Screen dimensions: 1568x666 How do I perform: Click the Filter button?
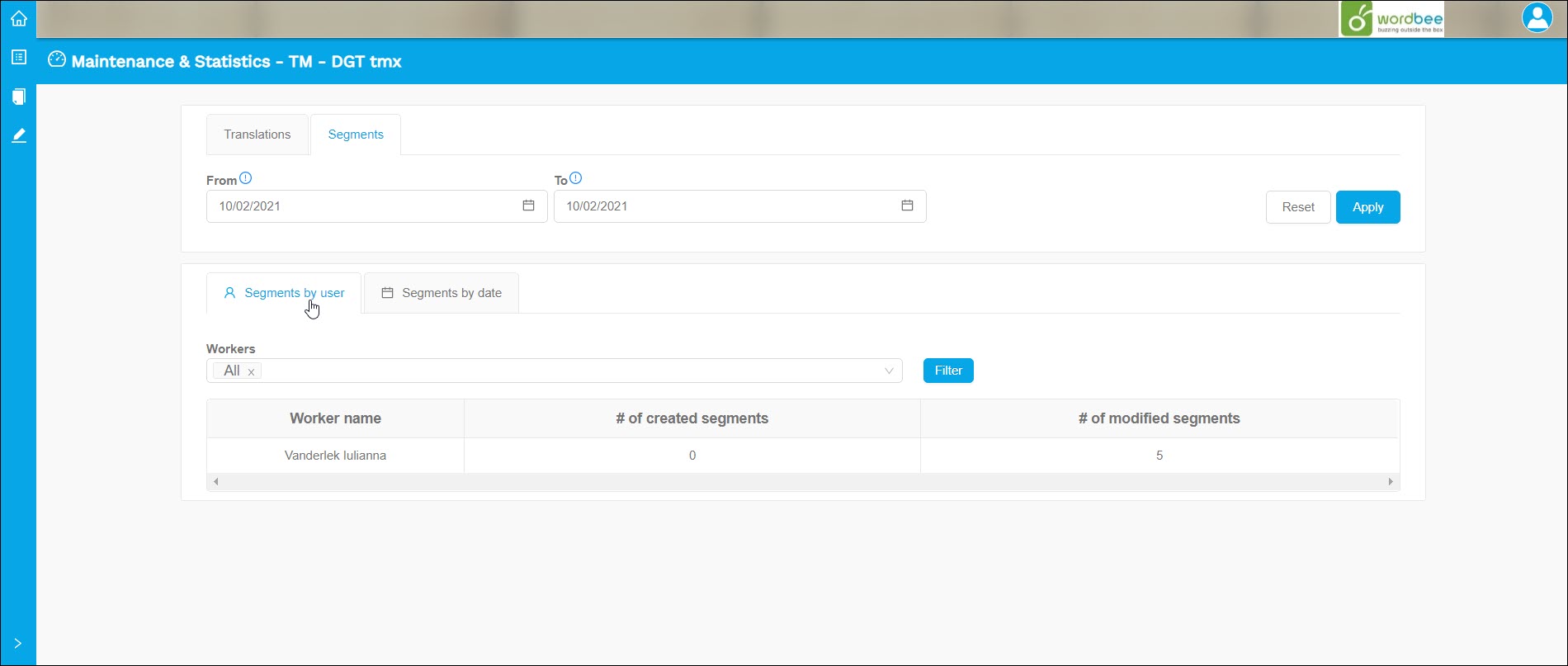[x=948, y=371]
